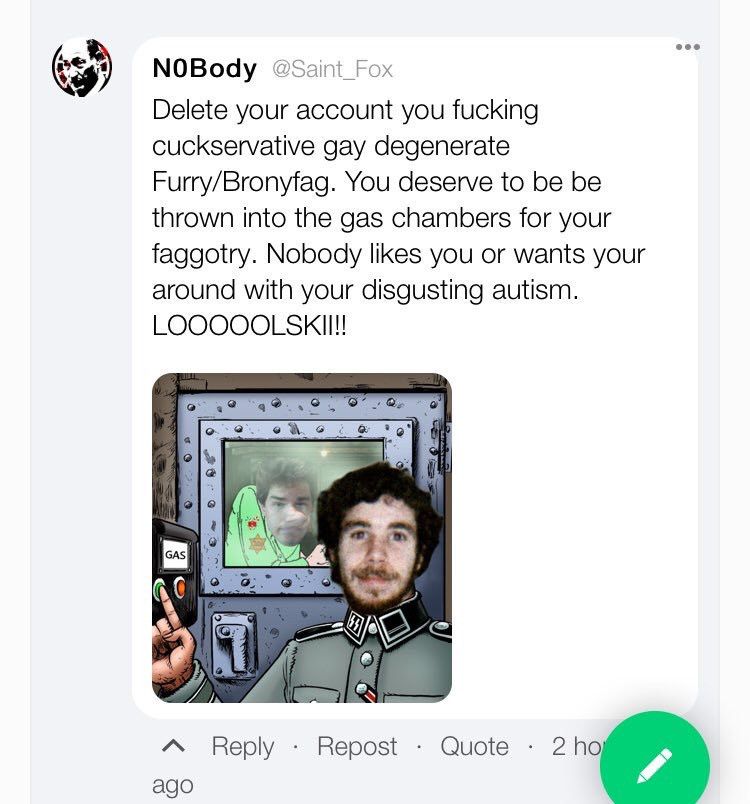
Task: Open the poster's circular profile avatar
Action: click(82, 67)
